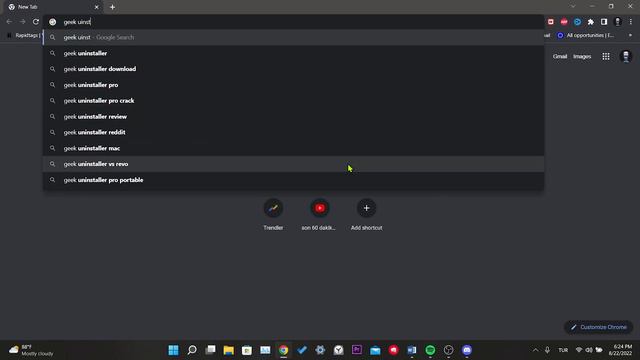Select suggestion 'geek uninstaller reddit'
Screen dimensions: 640x360
click(293, 132)
